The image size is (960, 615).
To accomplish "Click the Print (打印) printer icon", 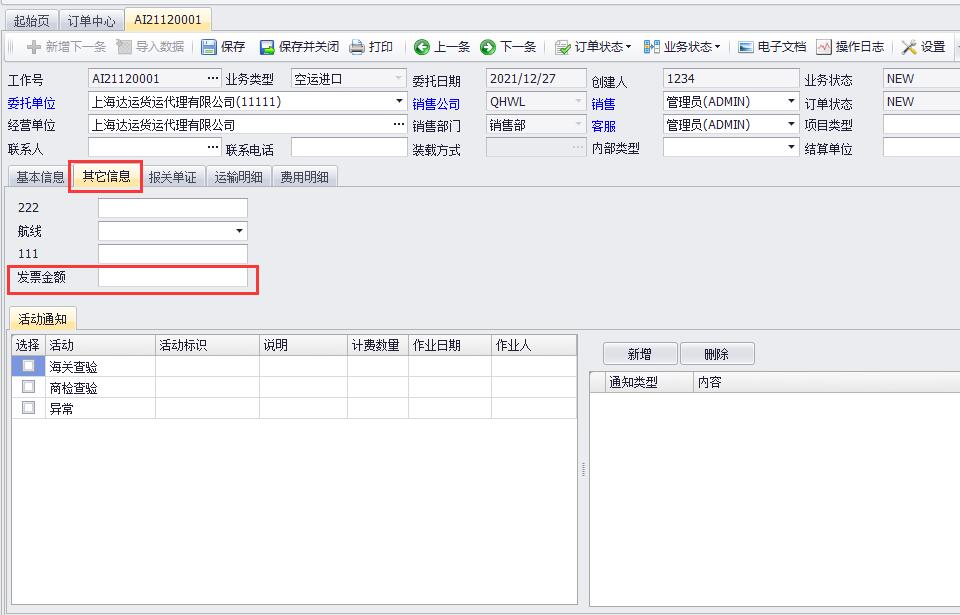I will (x=357, y=47).
